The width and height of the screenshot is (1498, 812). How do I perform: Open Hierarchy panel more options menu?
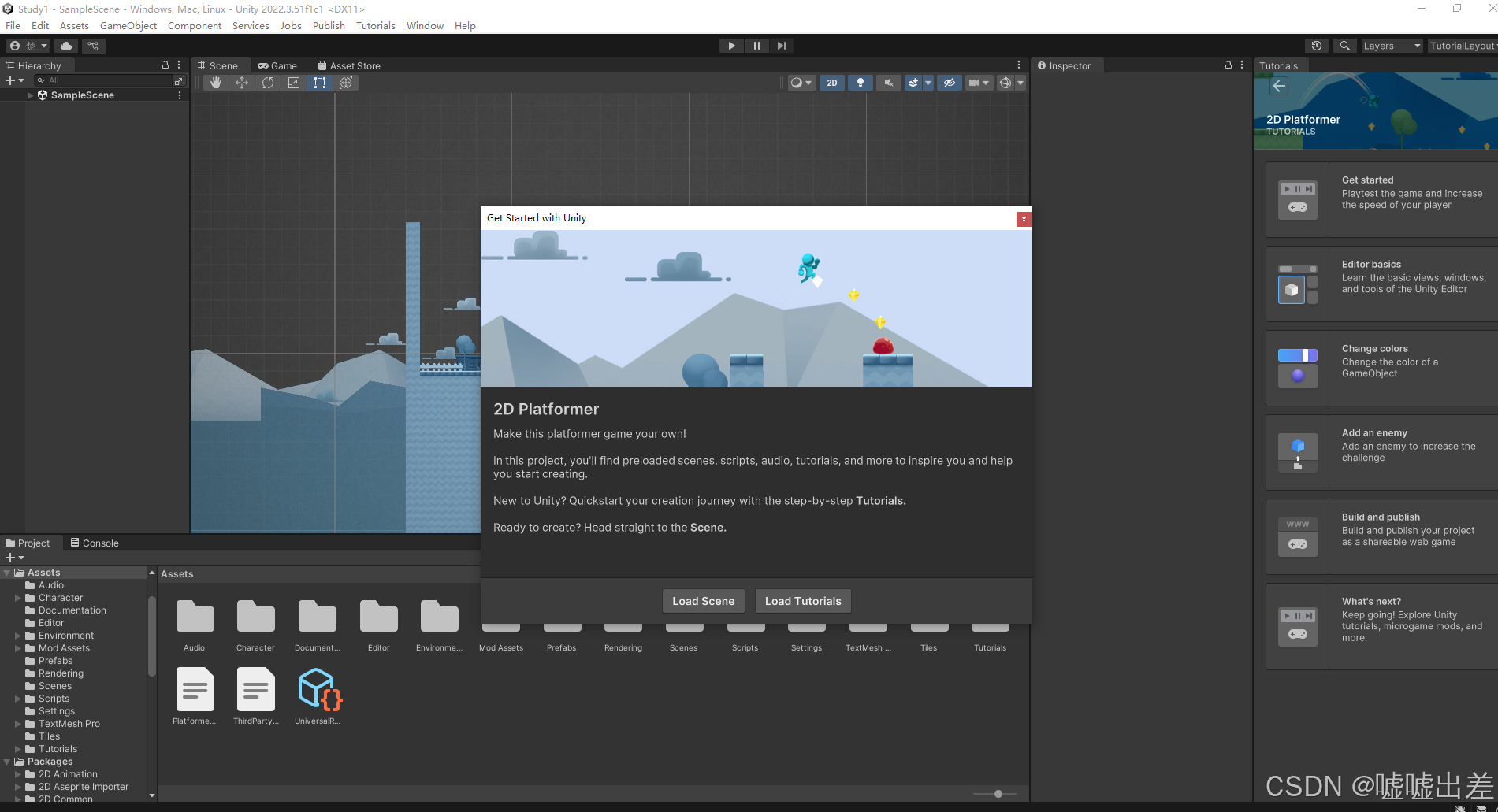pyautogui.click(x=180, y=65)
